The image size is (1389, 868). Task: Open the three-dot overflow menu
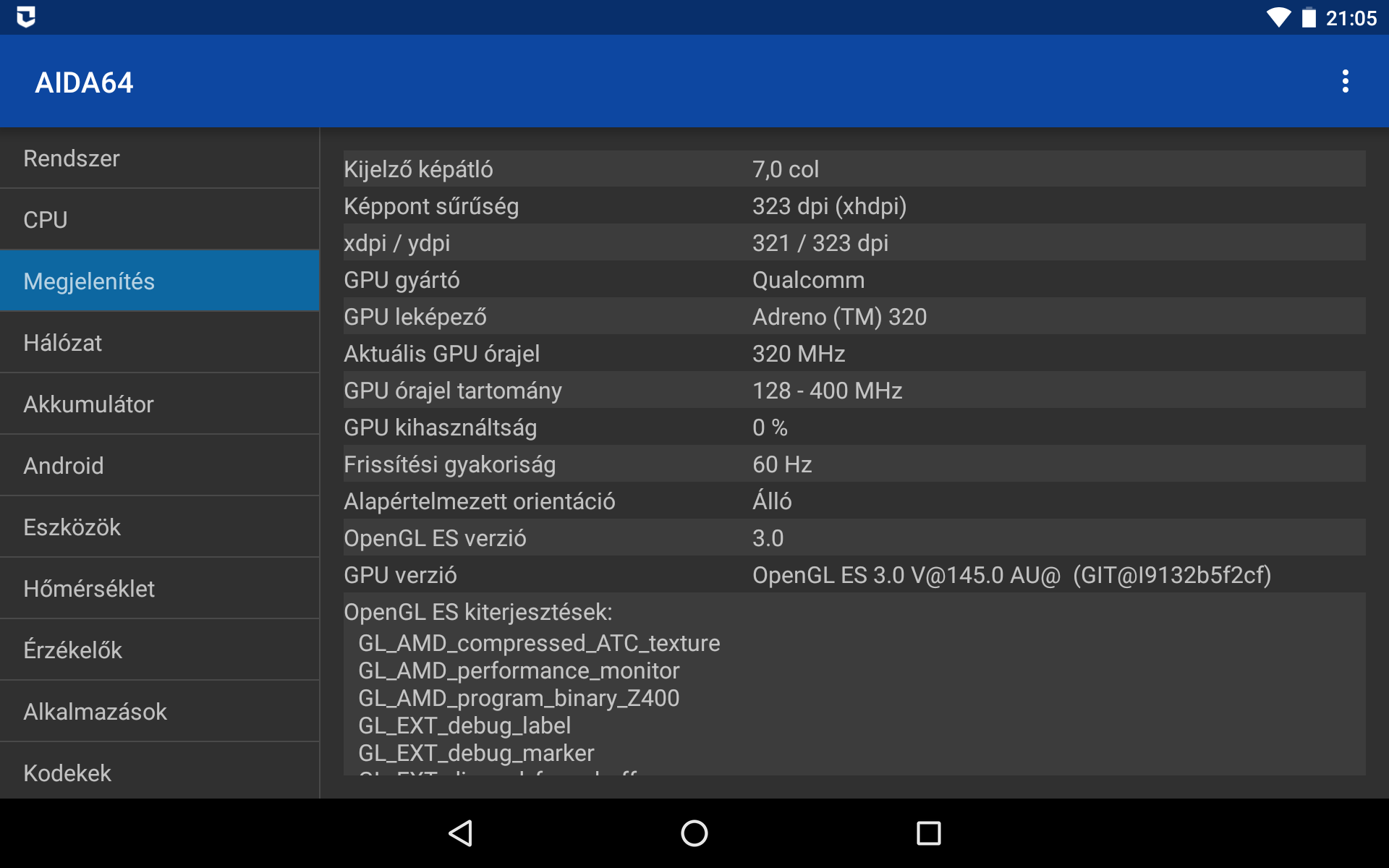1345,81
